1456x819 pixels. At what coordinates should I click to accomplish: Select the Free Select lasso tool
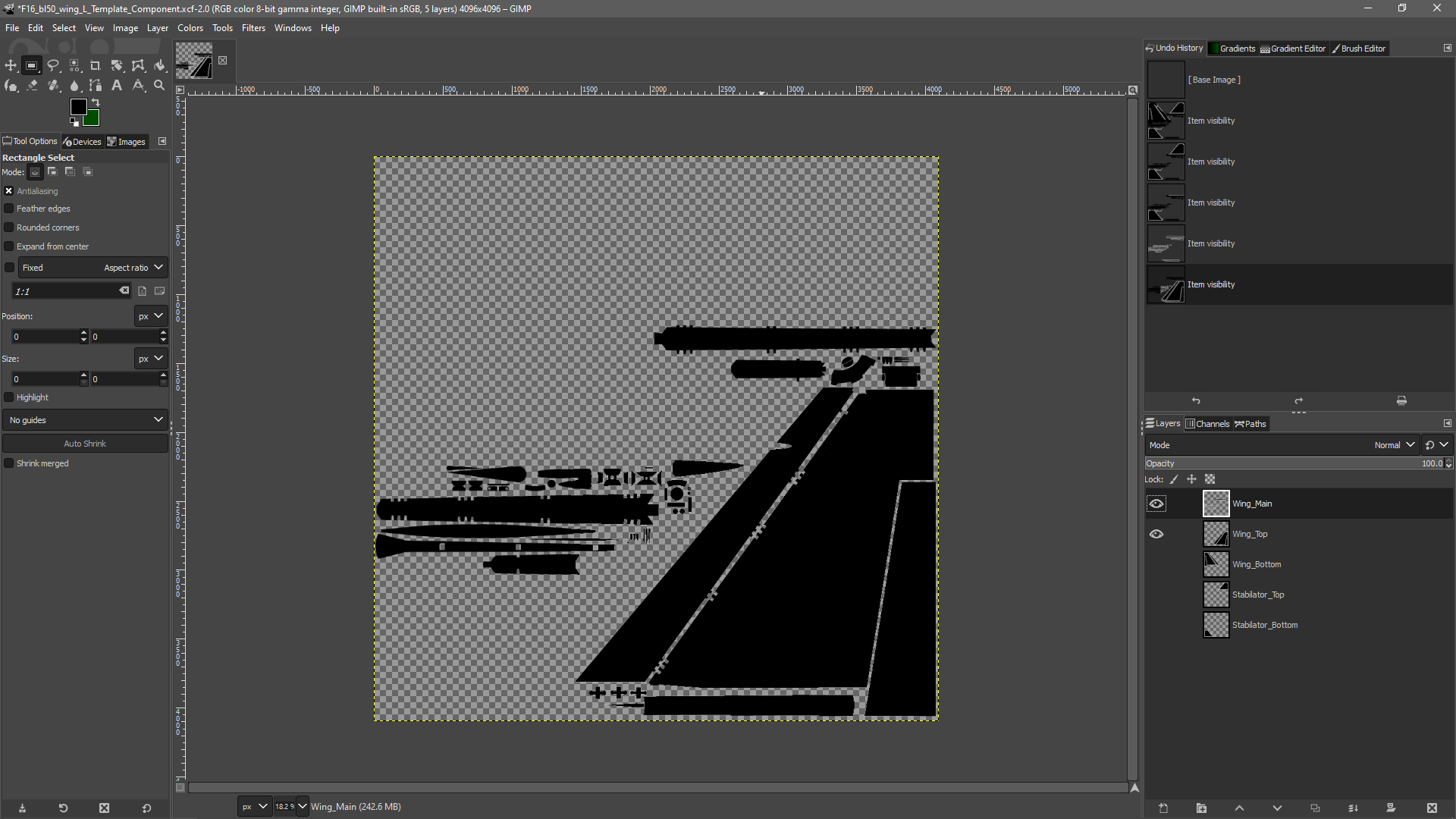click(53, 66)
